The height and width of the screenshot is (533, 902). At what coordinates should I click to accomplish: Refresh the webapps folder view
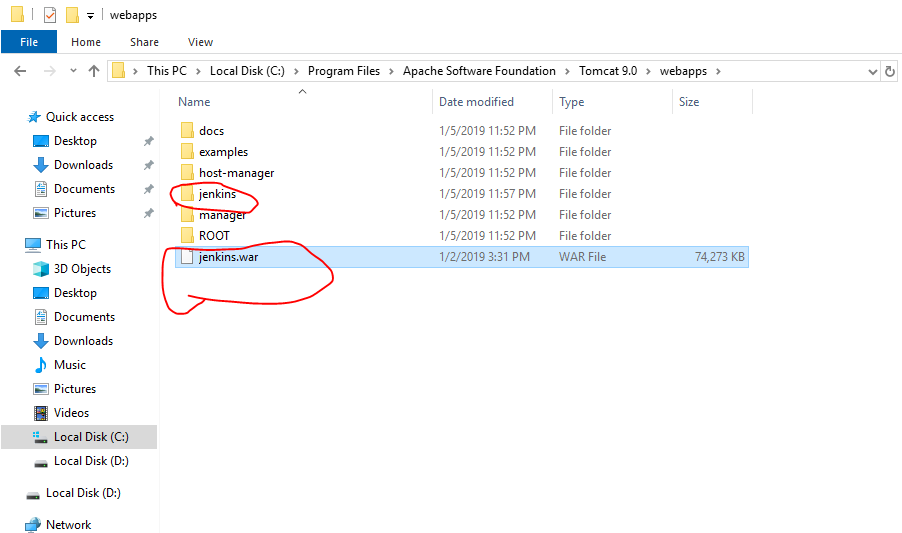(890, 71)
